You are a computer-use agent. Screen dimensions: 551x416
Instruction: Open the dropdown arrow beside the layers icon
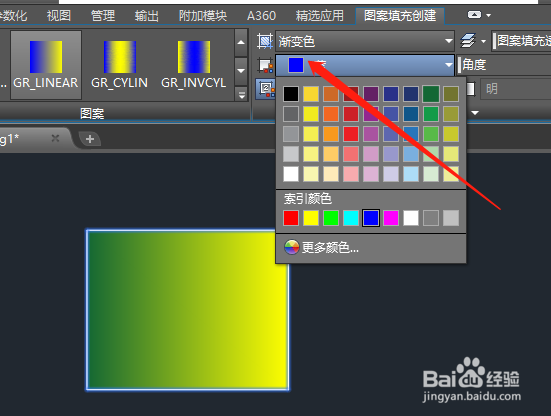coord(484,41)
